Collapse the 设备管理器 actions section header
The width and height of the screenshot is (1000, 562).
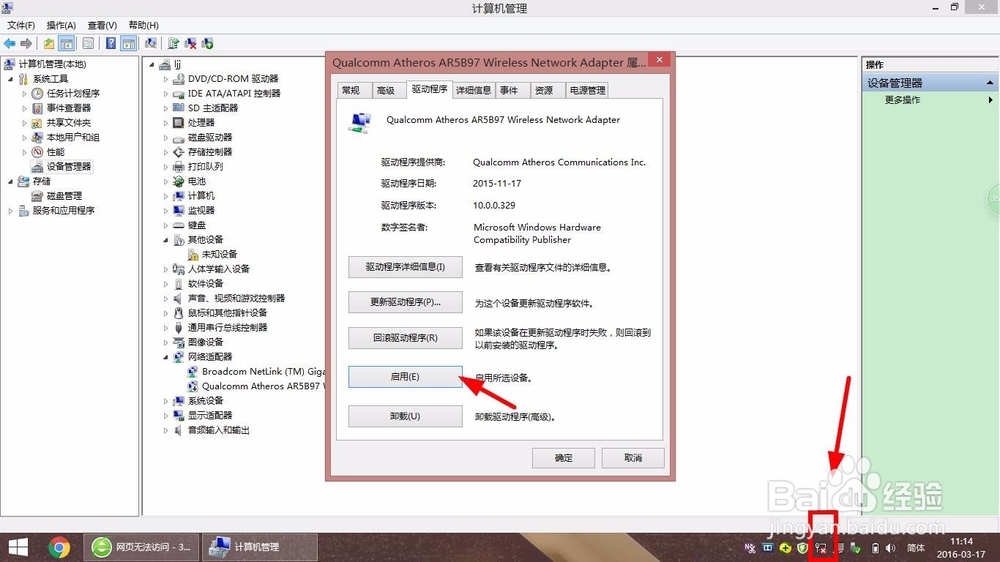pos(989,83)
